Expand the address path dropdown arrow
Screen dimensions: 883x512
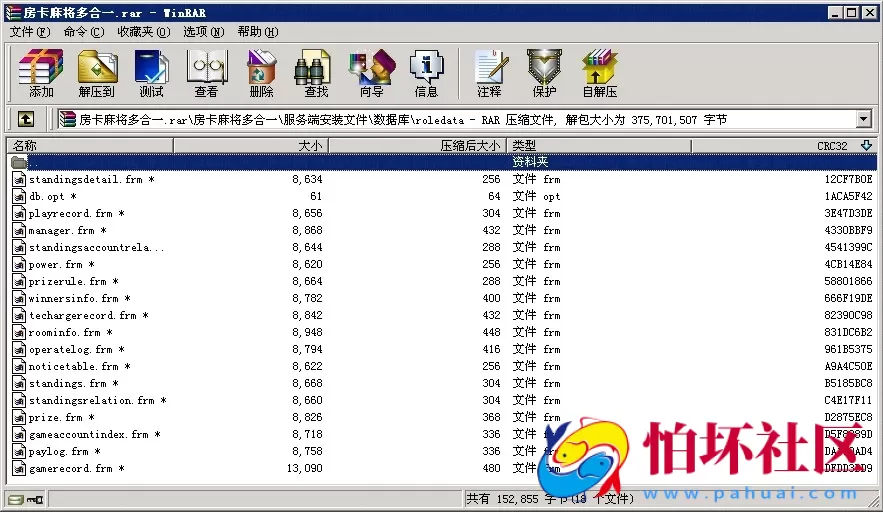[x=864, y=119]
